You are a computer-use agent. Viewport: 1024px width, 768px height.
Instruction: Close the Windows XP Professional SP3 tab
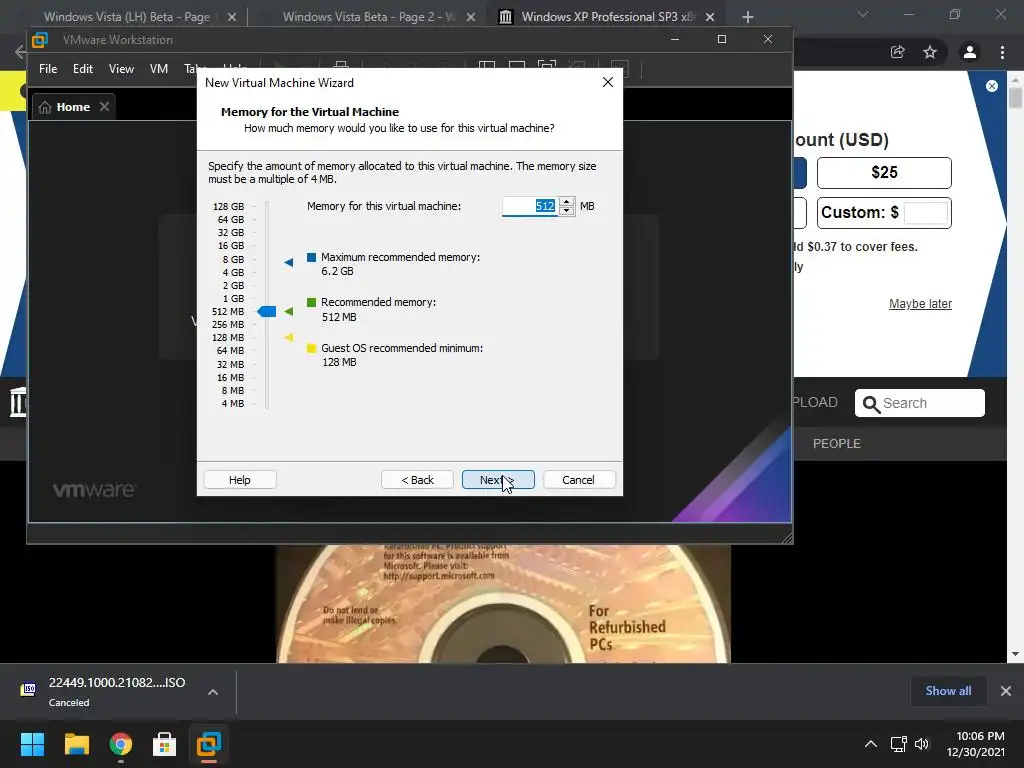710,17
